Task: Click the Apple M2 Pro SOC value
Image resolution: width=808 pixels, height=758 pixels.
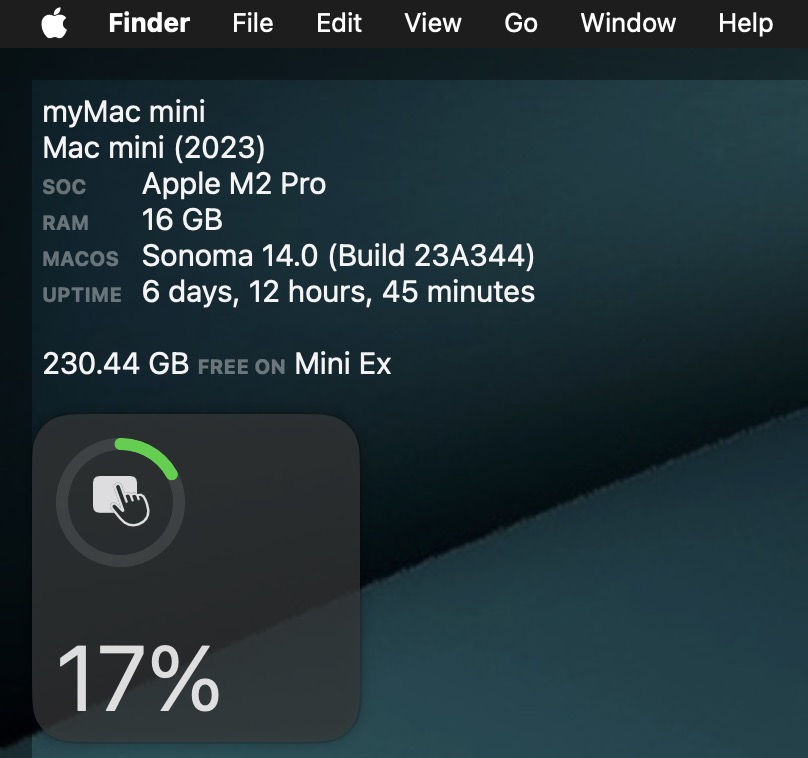Action: 234,184
